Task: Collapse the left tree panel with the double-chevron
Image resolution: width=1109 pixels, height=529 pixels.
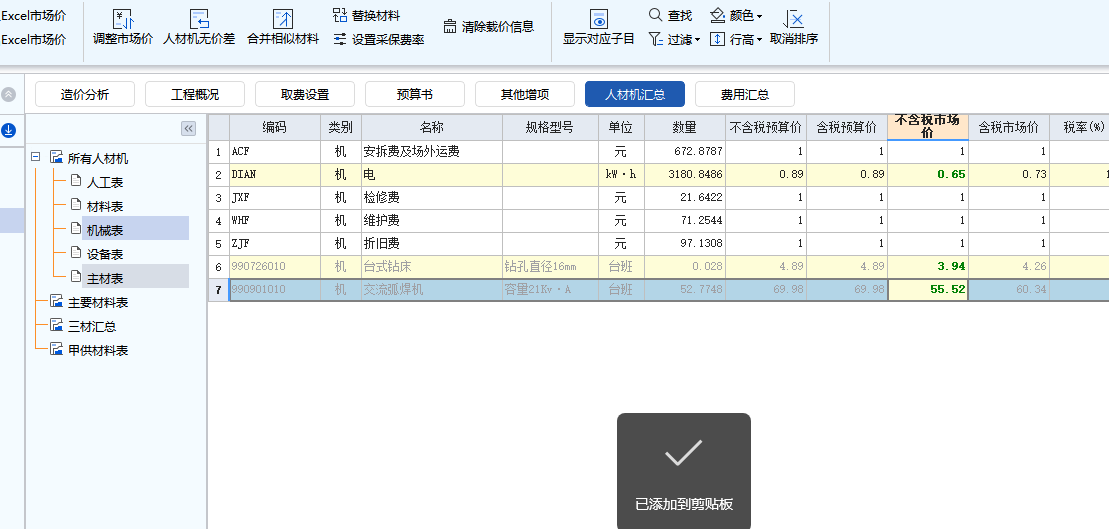Action: 189,129
